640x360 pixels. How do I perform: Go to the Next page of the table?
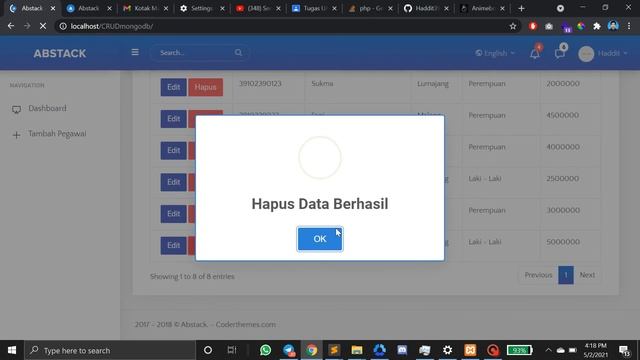587,275
